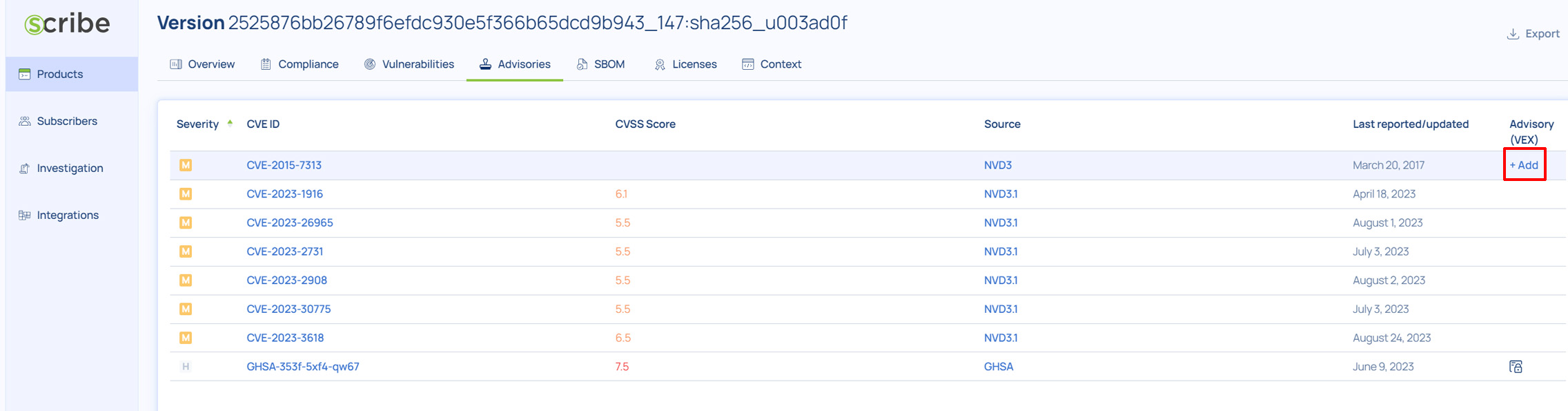This screenshot has width=1568, height=411.
Task: Switch to the SBOM tab
Action: [x=600, y=64]
